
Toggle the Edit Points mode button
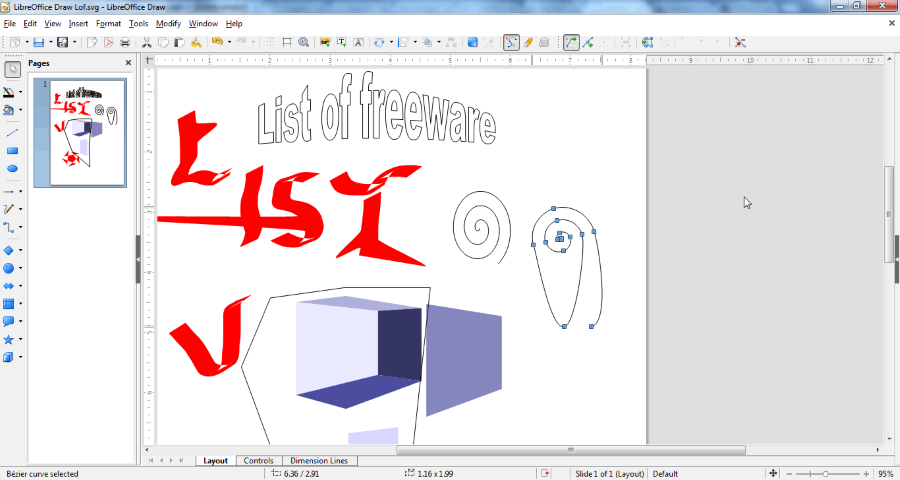click(x=511, y=42)
